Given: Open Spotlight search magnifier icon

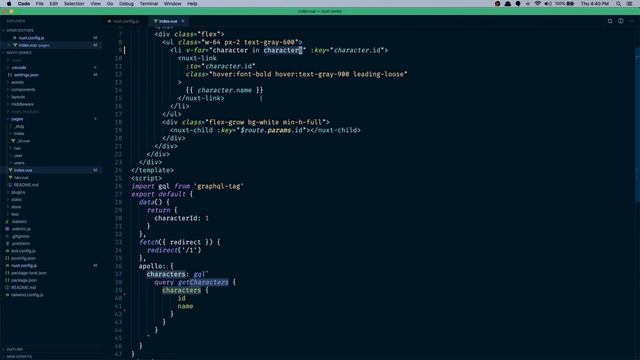Looking at the screenshot, I should tap(618, 4).
